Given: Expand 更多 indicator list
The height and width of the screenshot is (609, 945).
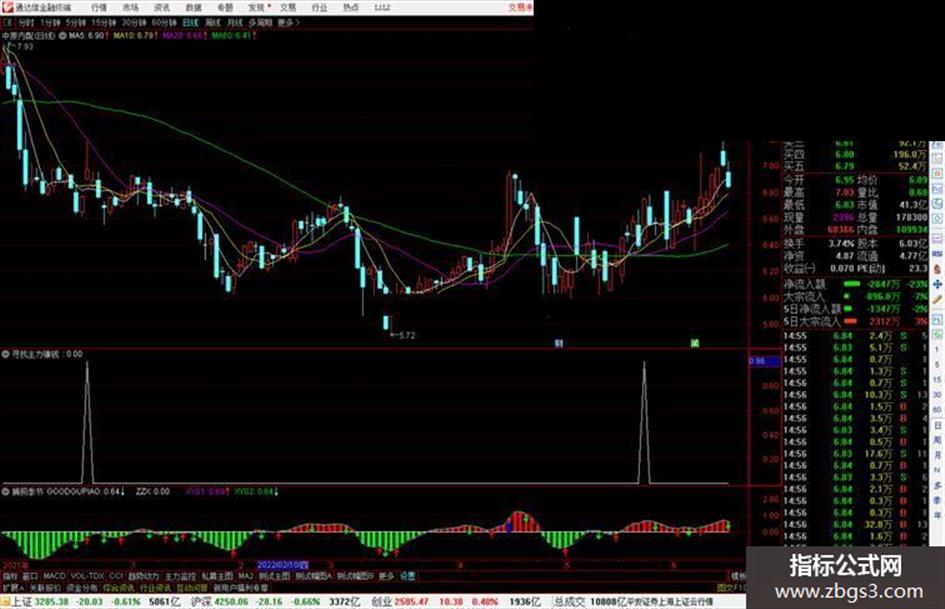Looking at the screenshot, I should (386, 576).
